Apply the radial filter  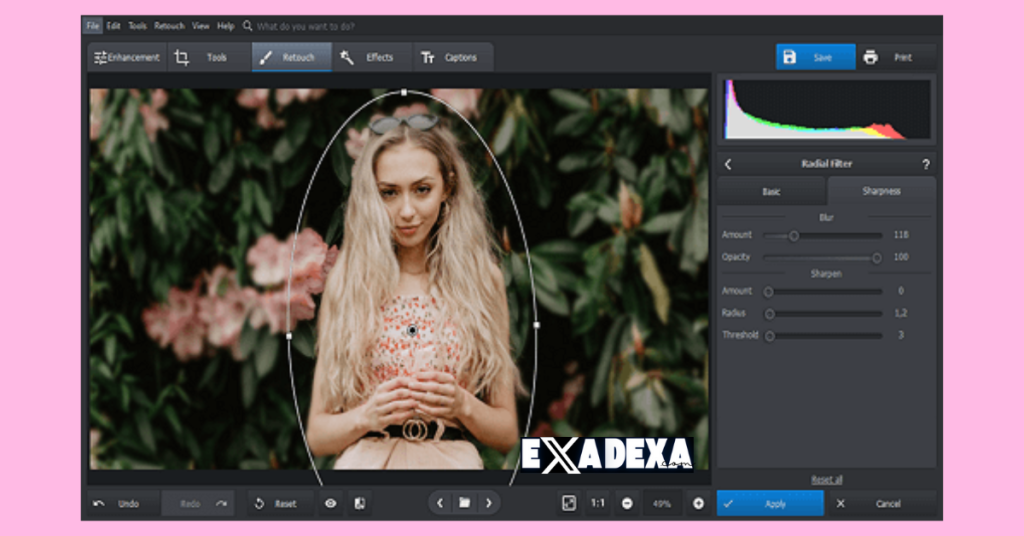(x=770, y=503)
